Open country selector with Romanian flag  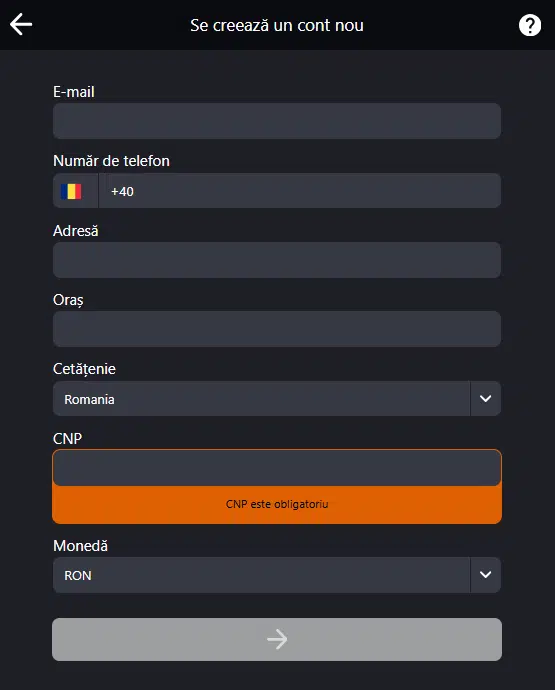point(75,191)
